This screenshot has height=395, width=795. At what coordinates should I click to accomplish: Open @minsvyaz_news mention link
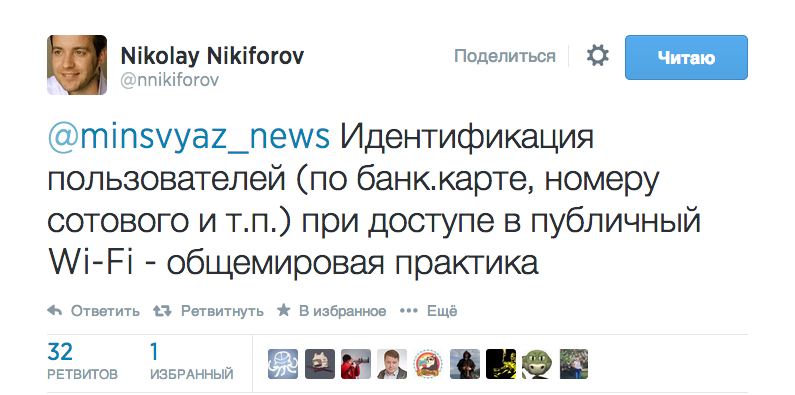tap(189, 137)
